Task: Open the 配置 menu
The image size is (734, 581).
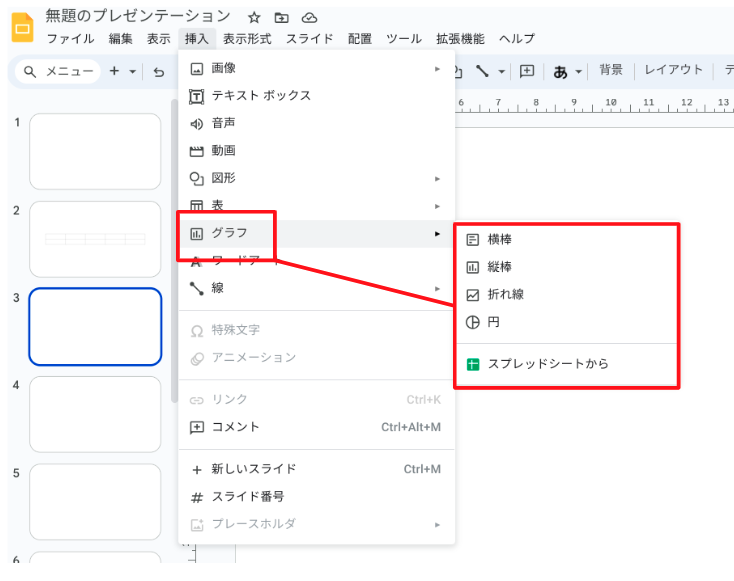Action: point(360,38)
